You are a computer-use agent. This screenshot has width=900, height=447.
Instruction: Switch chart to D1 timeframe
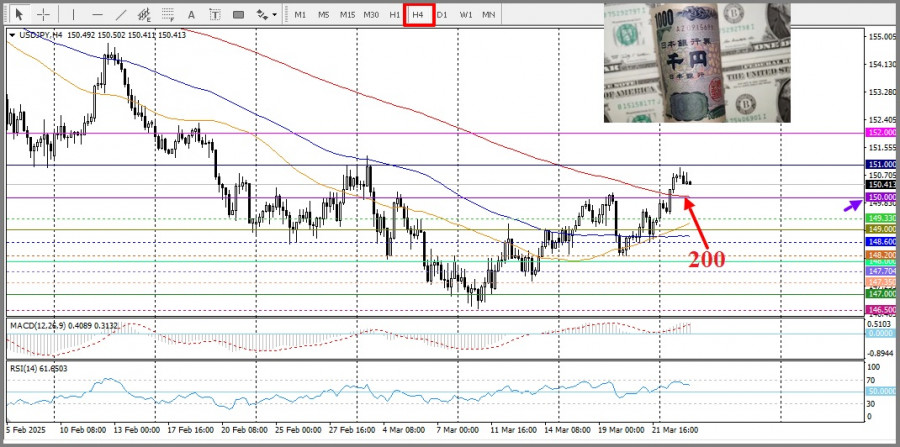pos(442,15)
